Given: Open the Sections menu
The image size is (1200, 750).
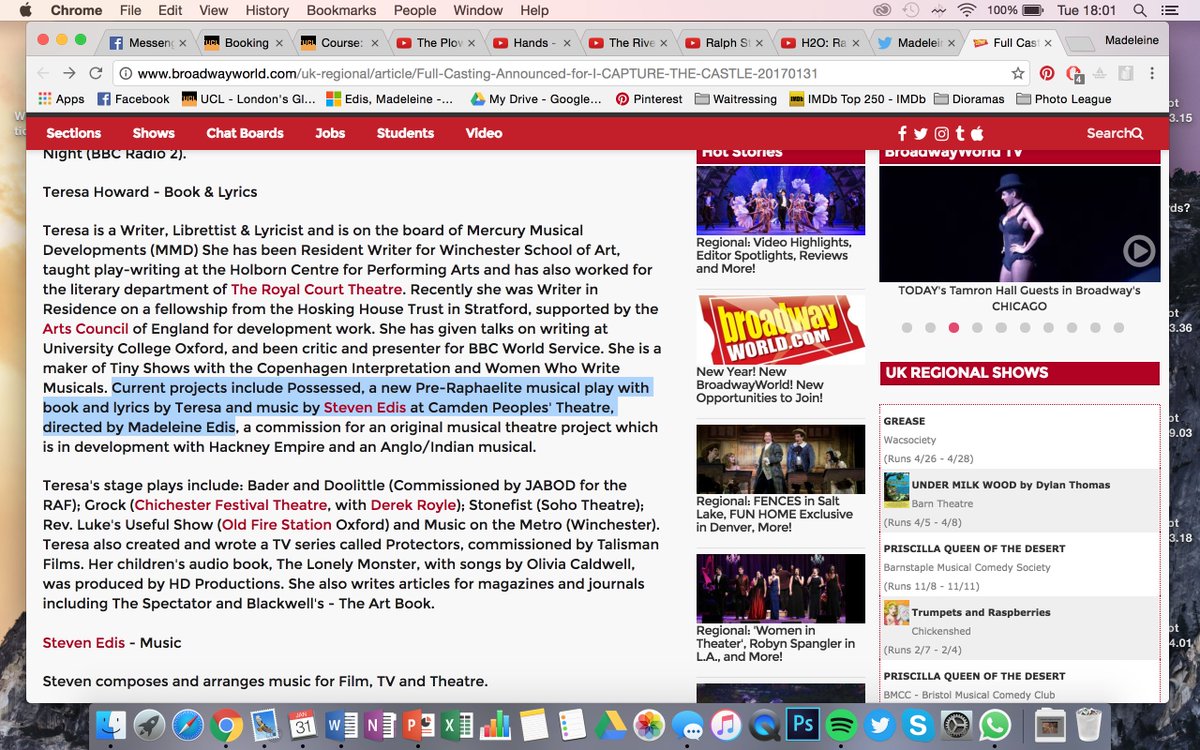Looking at the screenshot, I should pos(73,133).
